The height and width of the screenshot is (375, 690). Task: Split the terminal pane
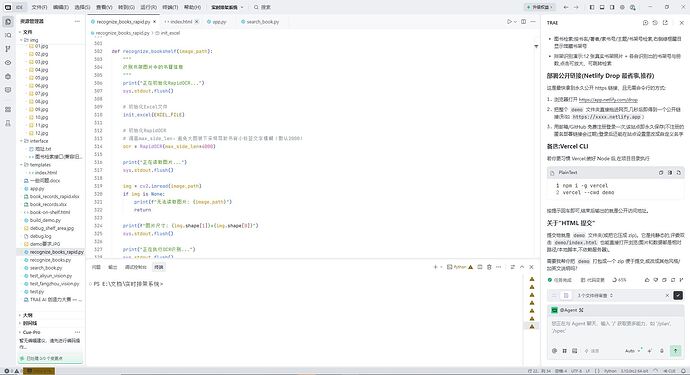coord(480,267)
